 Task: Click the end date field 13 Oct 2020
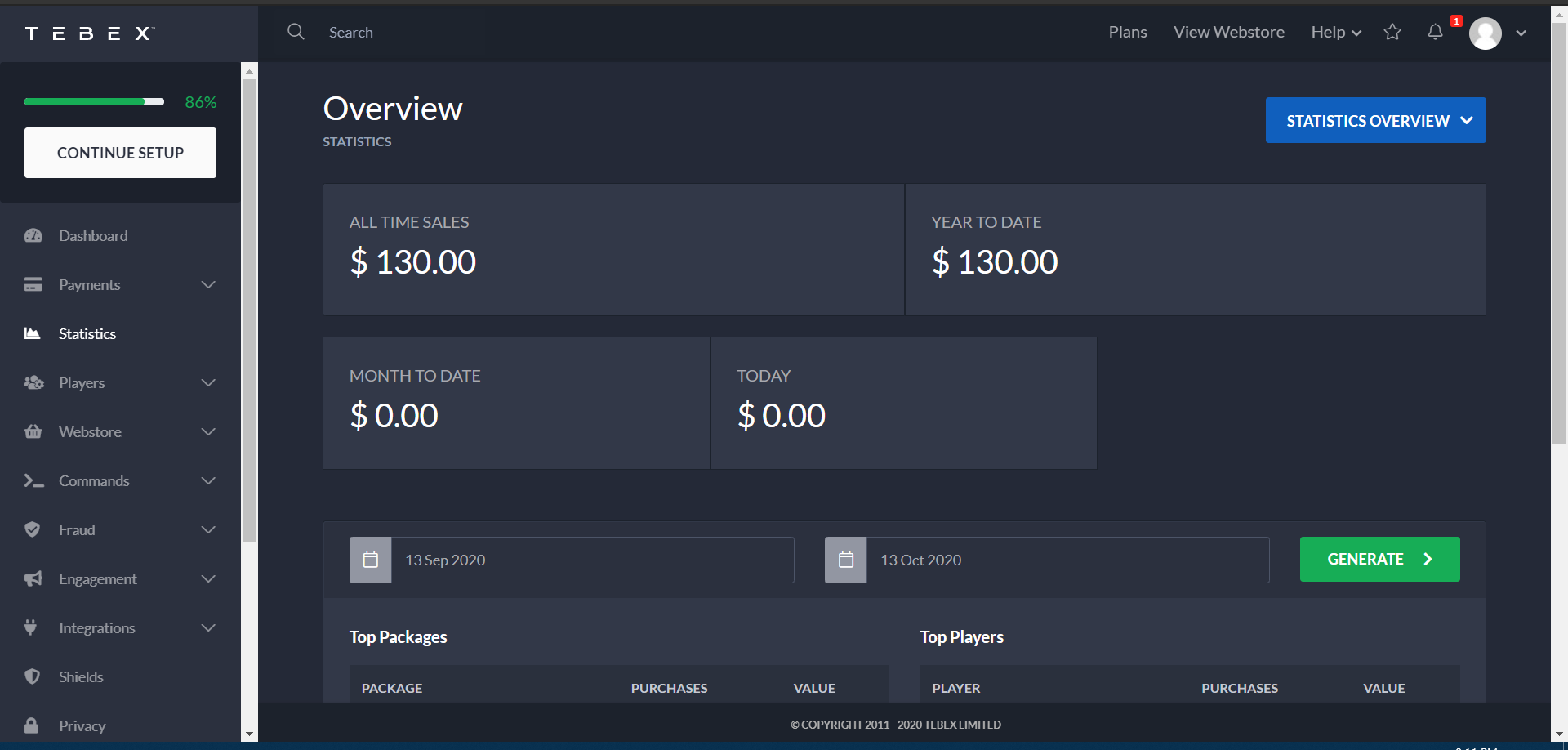1068,560
